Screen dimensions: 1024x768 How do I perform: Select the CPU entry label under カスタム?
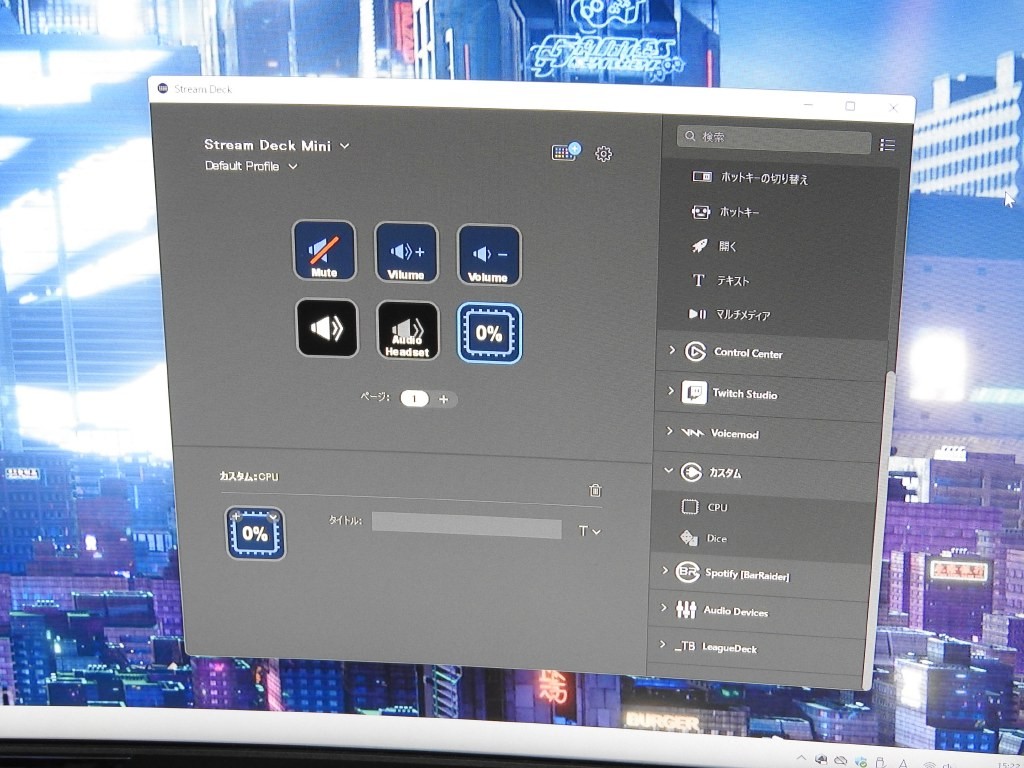717,507
